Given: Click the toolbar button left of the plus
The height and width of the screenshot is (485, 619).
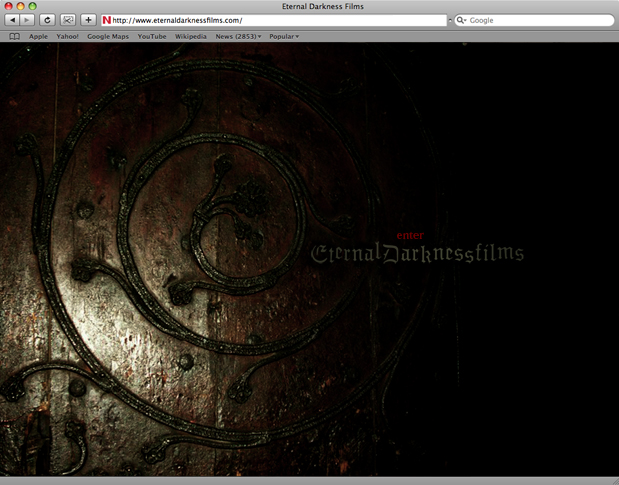Looking at the screenshot, I should [68, 20].
